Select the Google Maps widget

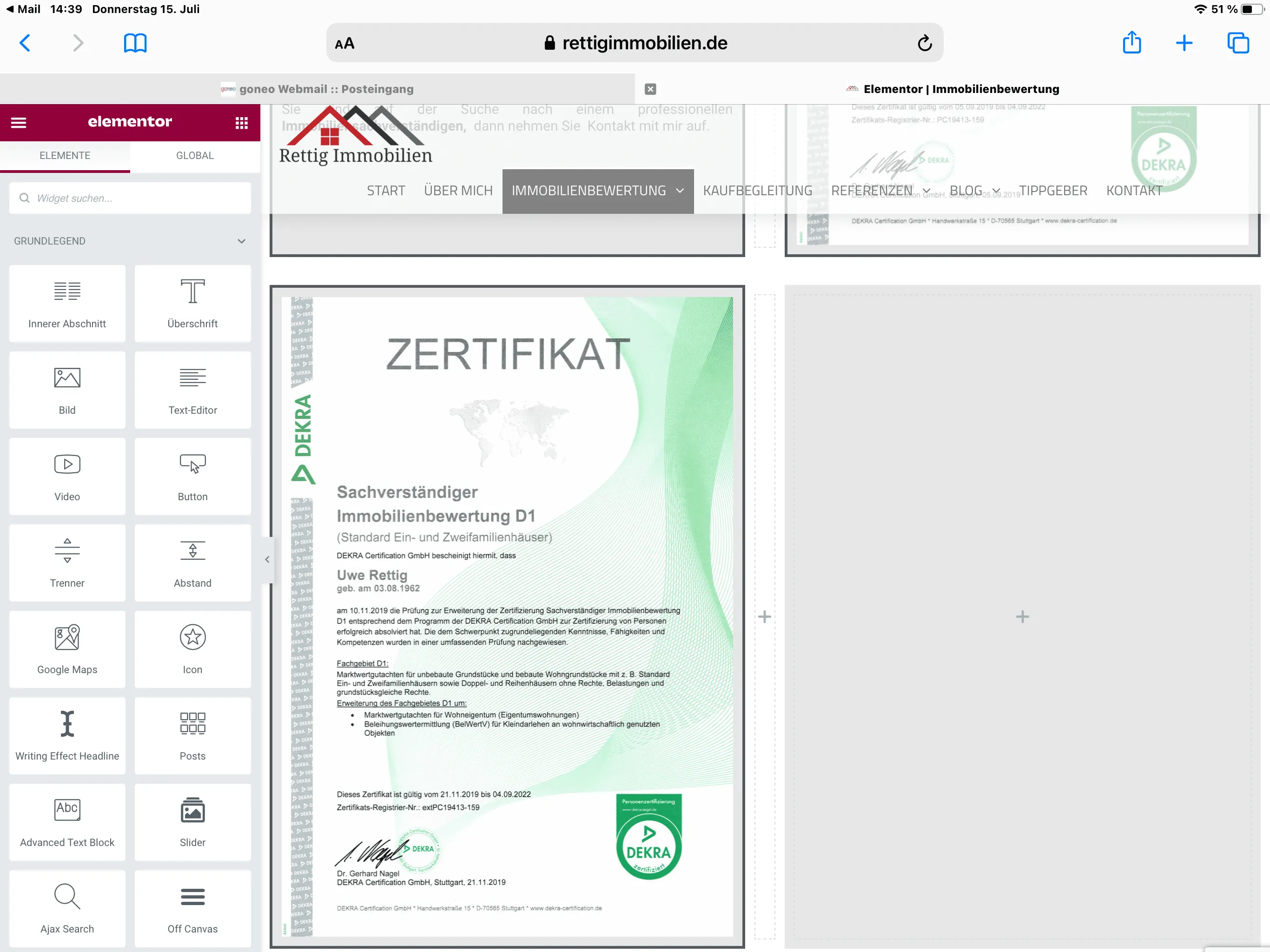click(x=67, y=649)
